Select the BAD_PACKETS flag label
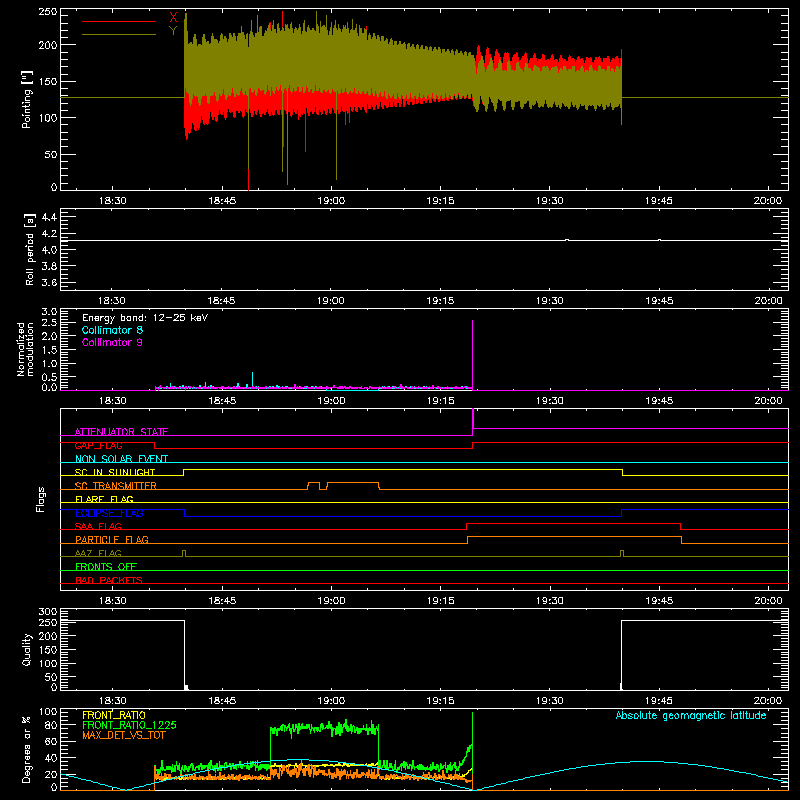Screen dimensions: 800x800 [109, 580]
